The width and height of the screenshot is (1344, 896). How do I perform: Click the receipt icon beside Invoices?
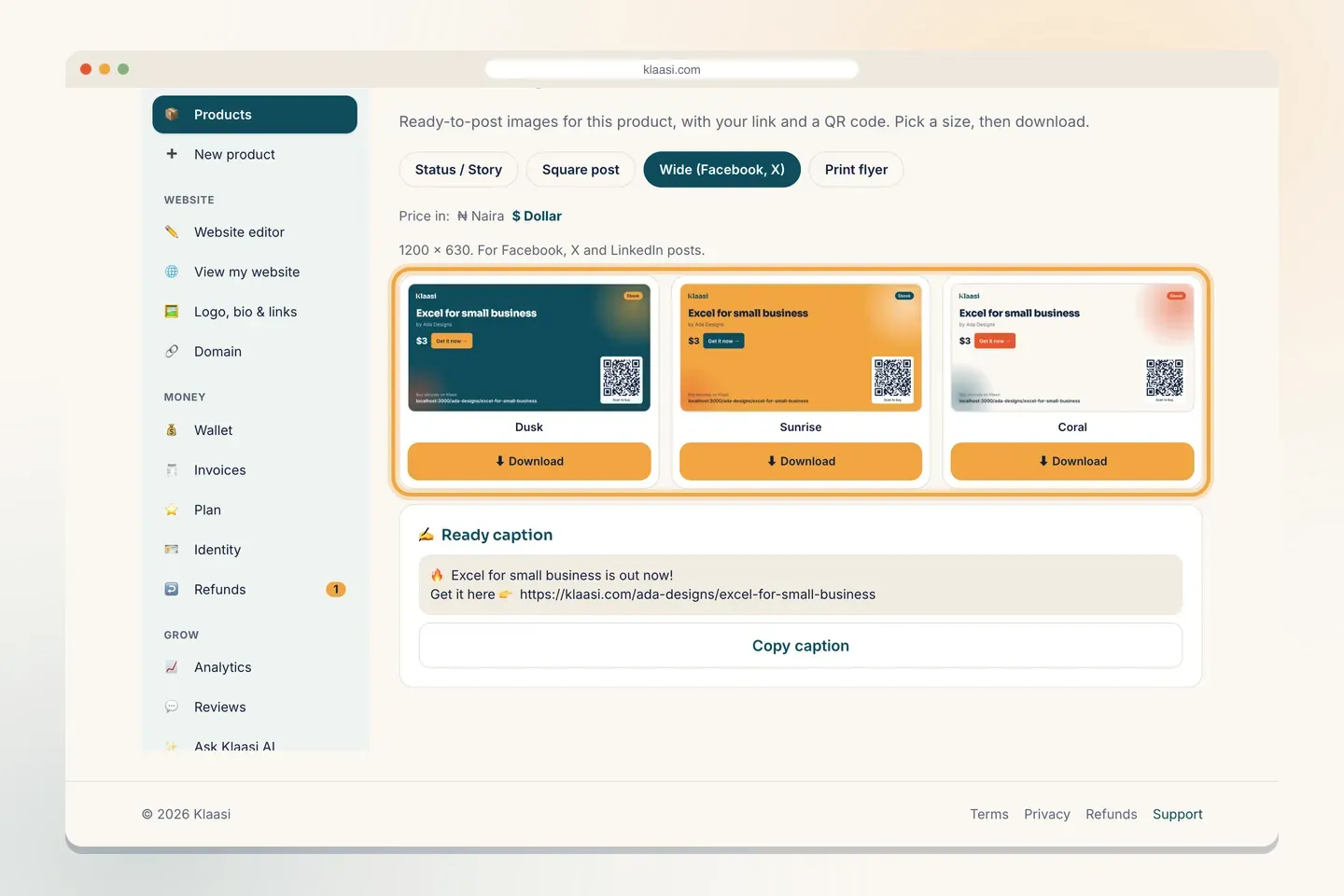point(172,469)
